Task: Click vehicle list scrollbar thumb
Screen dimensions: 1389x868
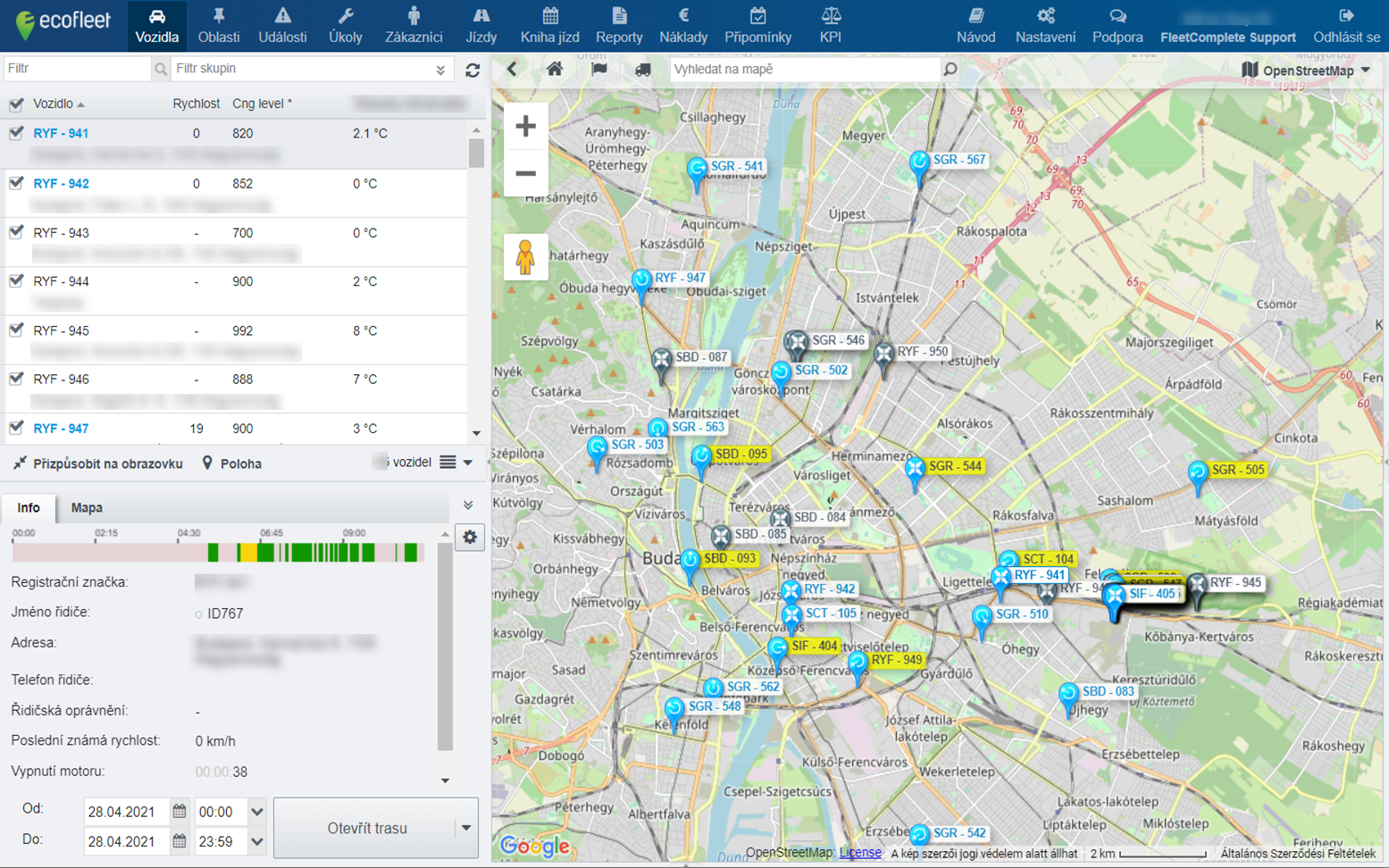Action: coord(476,153)
